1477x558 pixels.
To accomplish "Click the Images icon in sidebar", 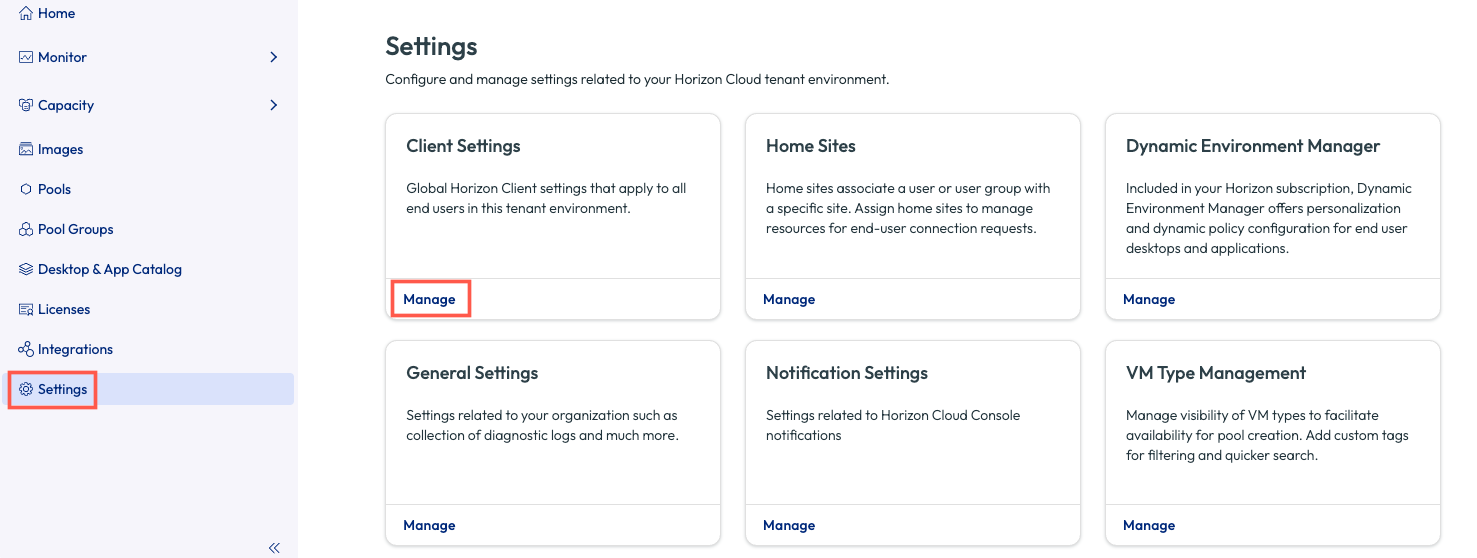I will tap(26, 150).
